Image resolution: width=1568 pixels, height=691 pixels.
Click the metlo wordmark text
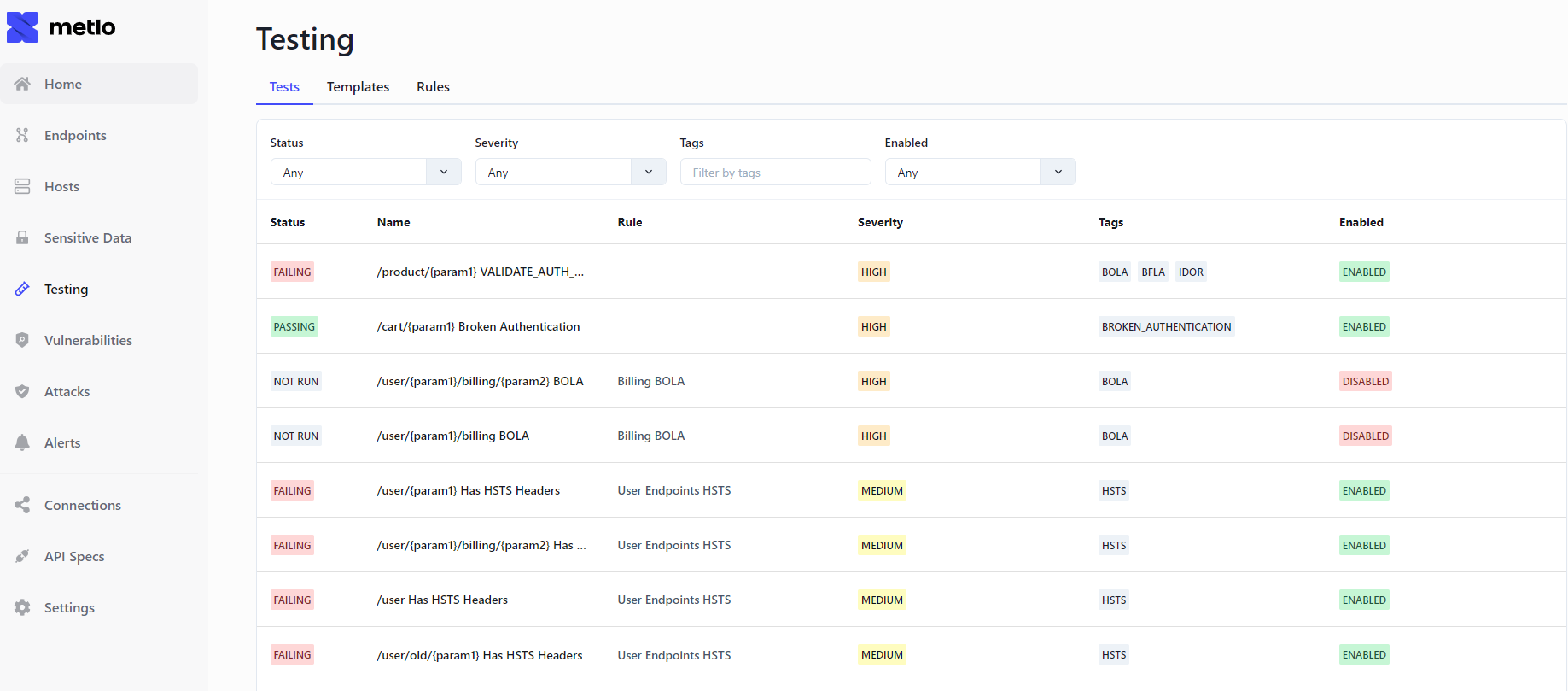82,27
